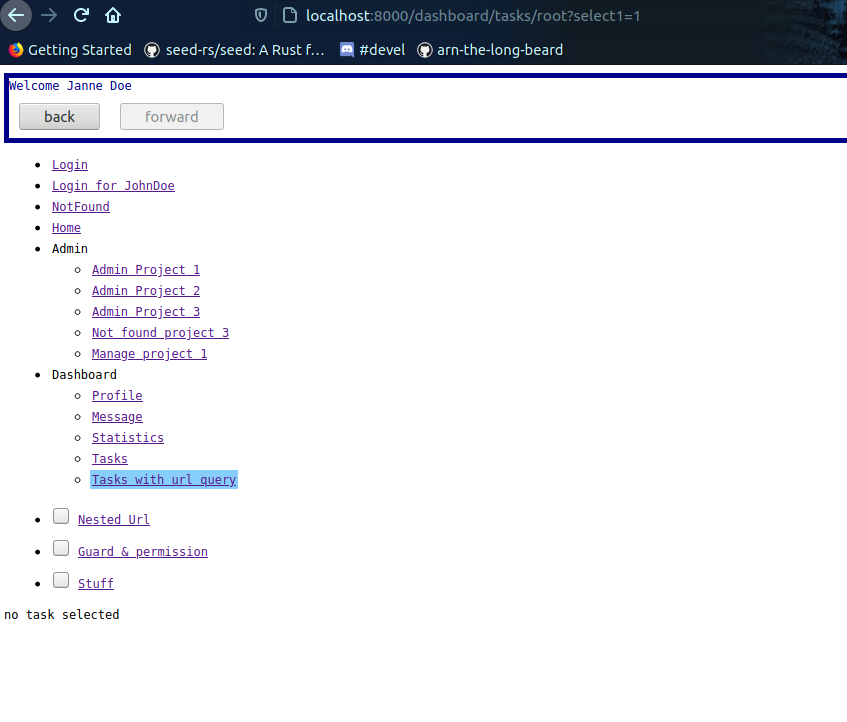Screen dimensions: 847x722
Task: Open Admin Project 2 link
Action: [146, 291]
